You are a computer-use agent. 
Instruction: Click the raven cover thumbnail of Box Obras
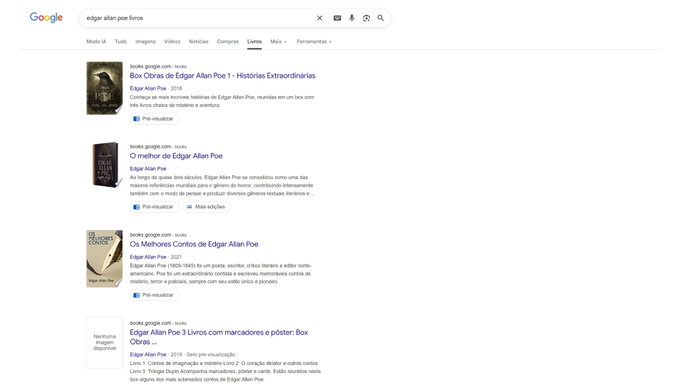105,88
